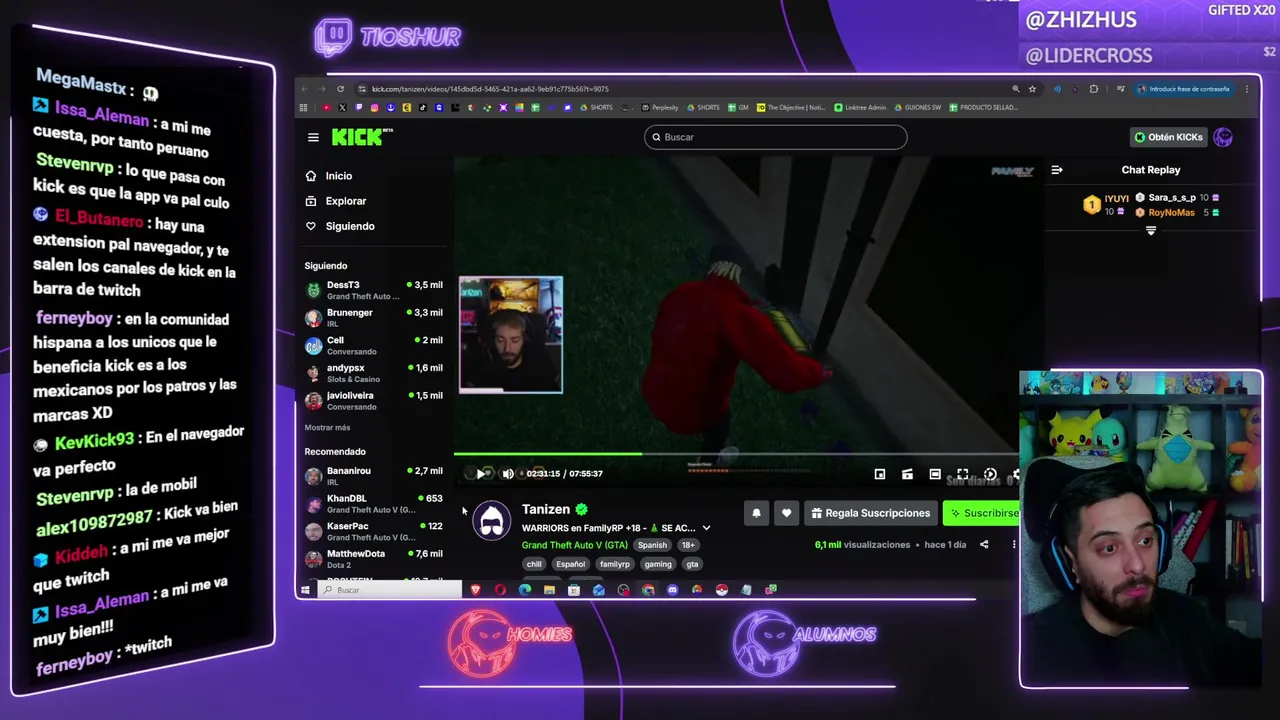Click the browser address bar URL
The width and height of the screenshot is (1280, 720).
tap(490, 89)
